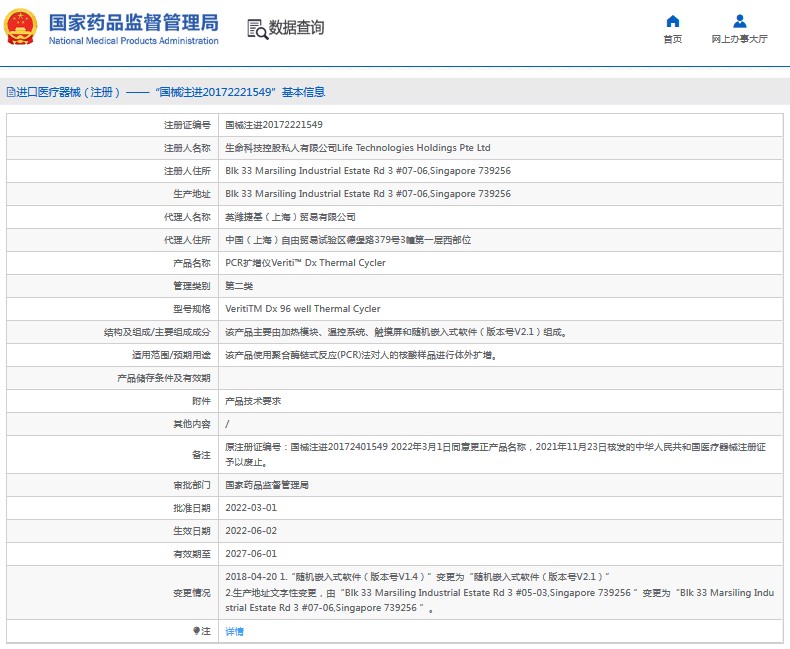The image size is (790, 649).
Task: Click approval department value 国家药品监督管理局
Action: [267, 485]
